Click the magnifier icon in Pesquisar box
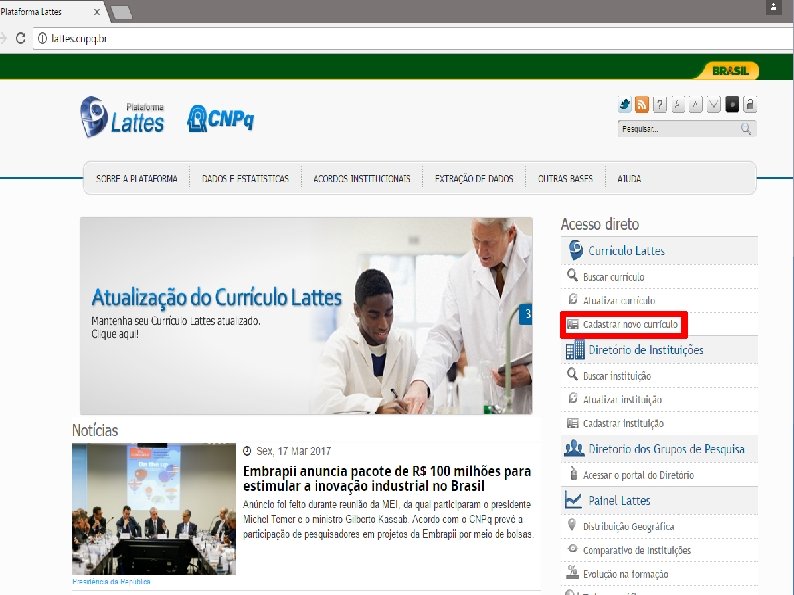Viewport: 794px width, 595px height. coord(746,129)
